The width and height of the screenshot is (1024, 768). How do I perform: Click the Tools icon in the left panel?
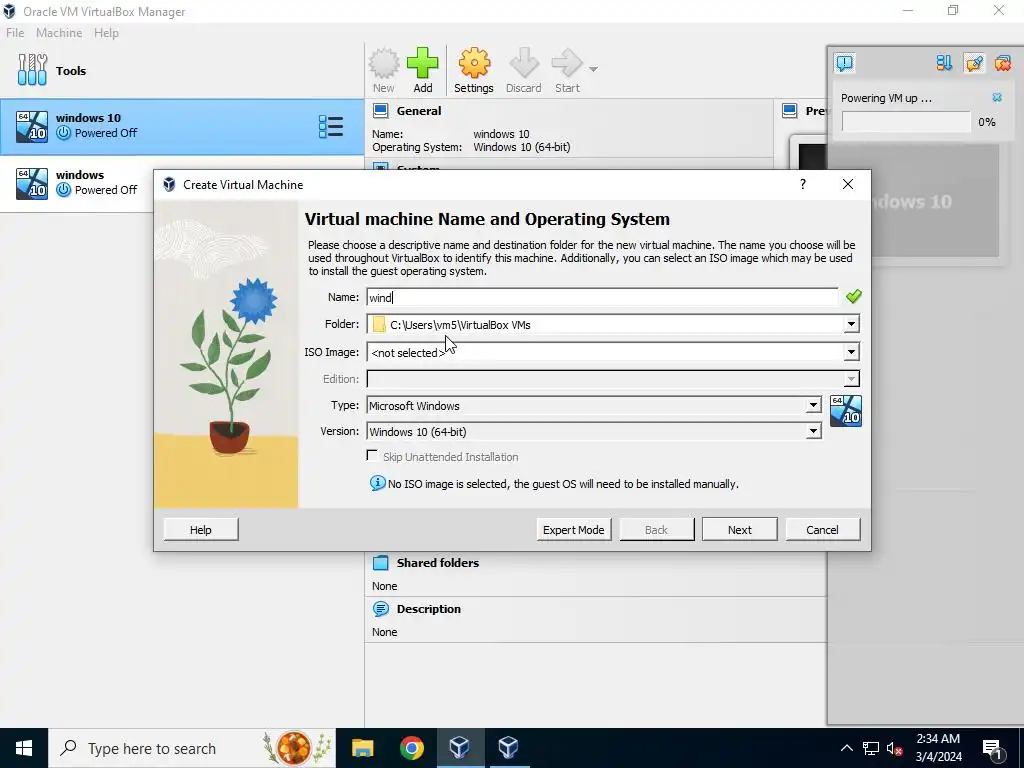pos(32,70)
